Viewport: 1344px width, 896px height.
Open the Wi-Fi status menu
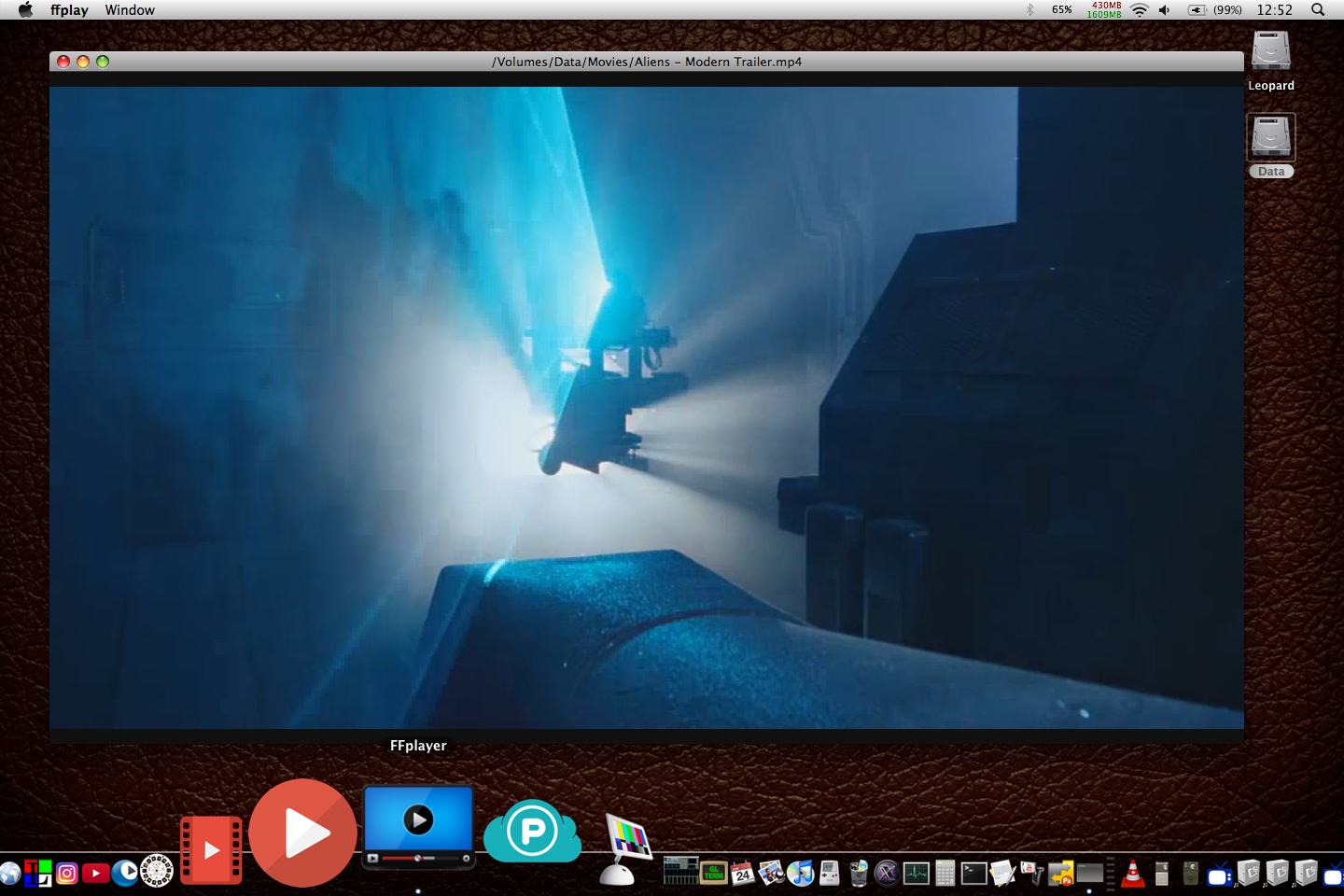pos(1140,9)
